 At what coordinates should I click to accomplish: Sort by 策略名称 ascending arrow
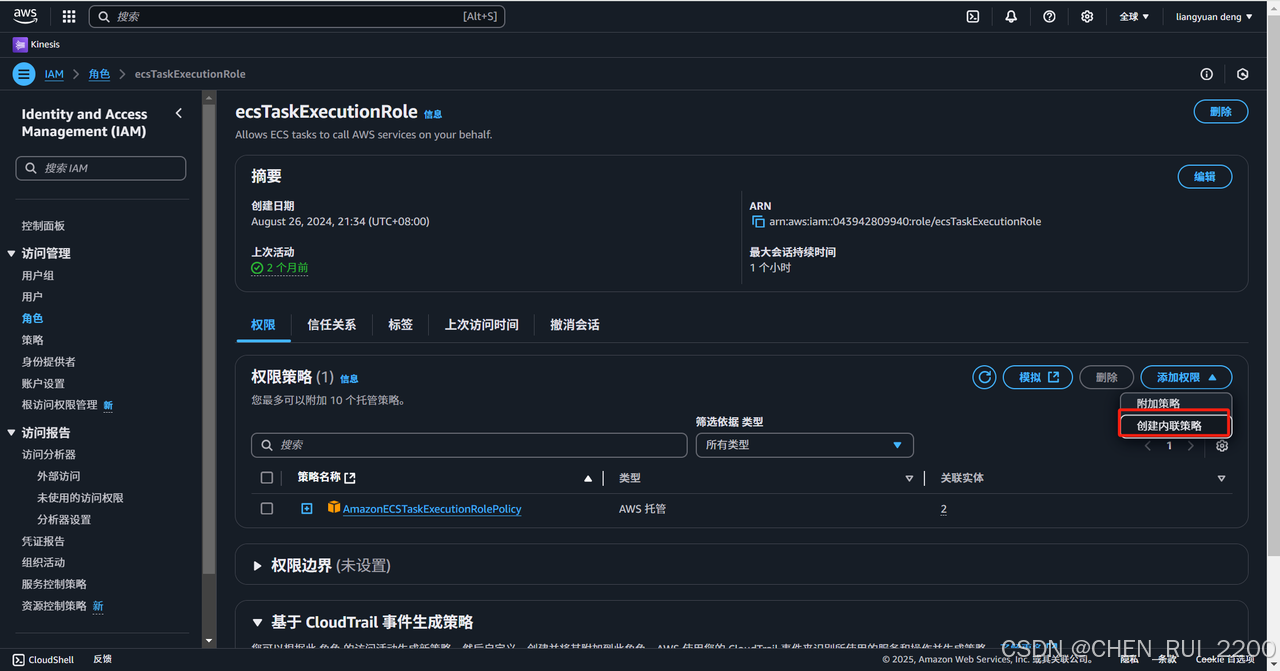click(x=588, y=479)
